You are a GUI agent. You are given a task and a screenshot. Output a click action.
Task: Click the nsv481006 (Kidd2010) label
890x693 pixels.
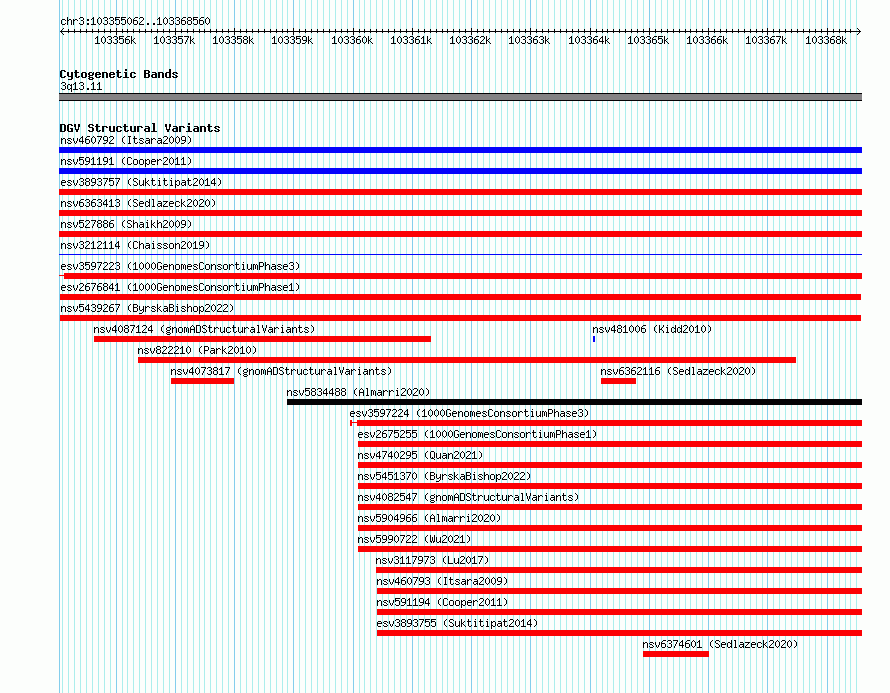(x=652, y=329)
